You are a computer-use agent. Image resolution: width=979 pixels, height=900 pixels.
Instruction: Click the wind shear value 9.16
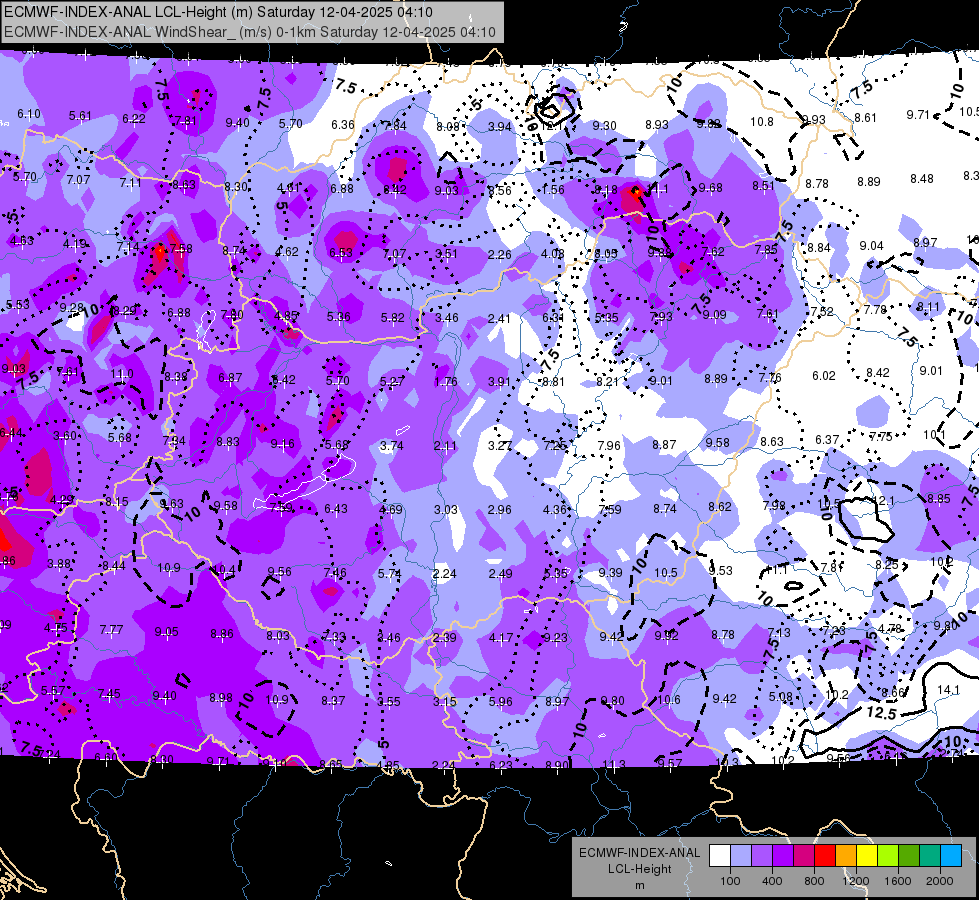(x=283, y=444)
